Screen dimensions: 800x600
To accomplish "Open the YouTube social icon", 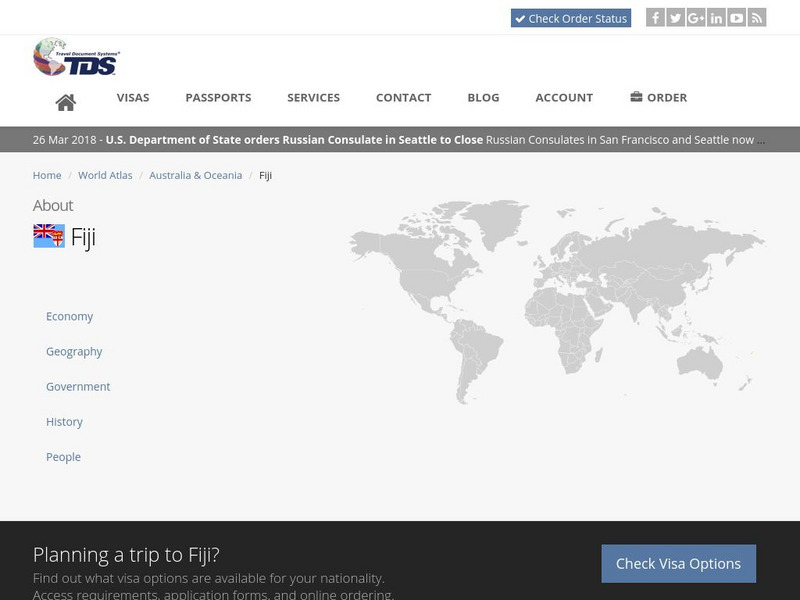I will pyautogui.click(x=737, y=18).
